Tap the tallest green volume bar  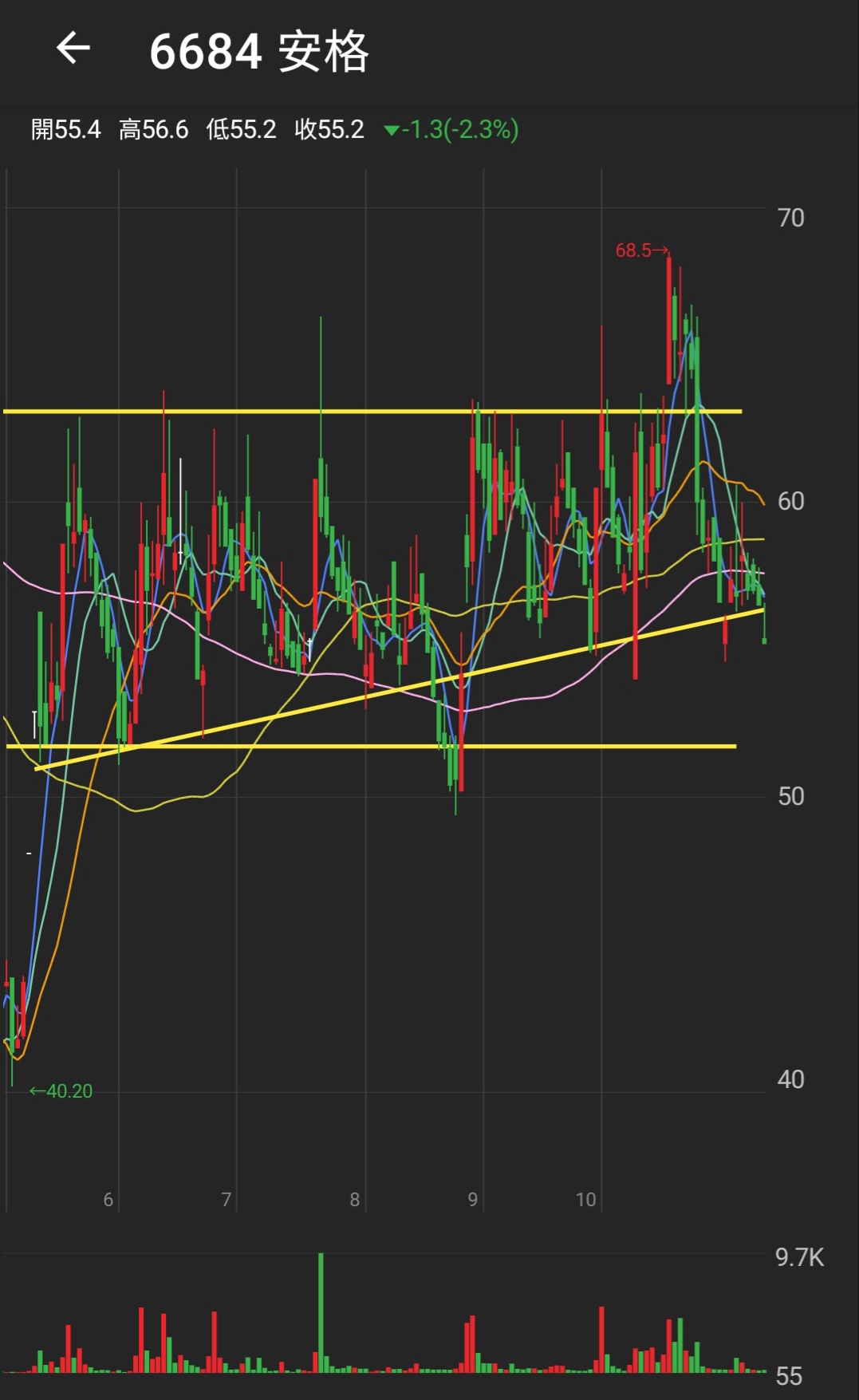321,1312
